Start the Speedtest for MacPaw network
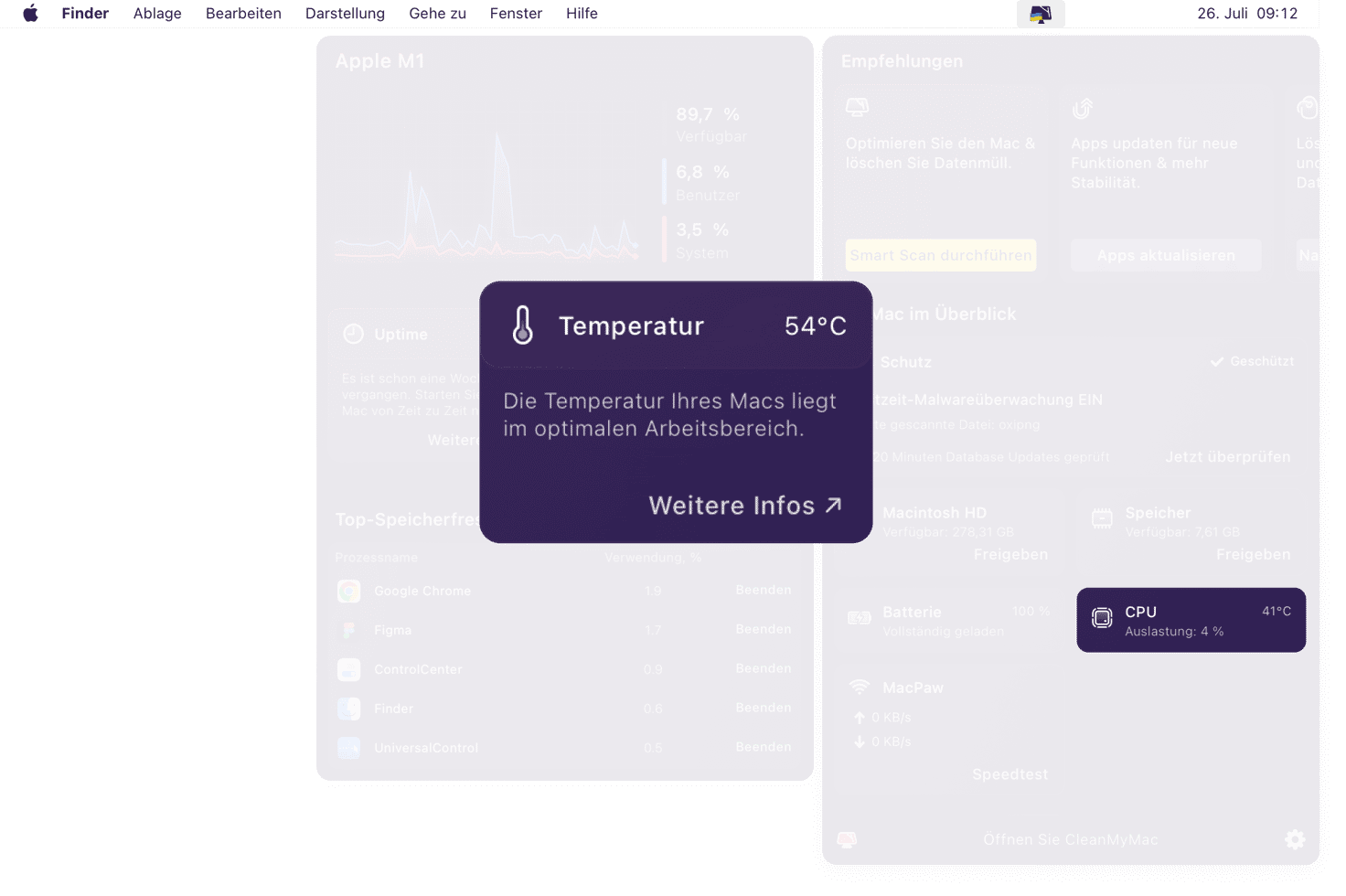The height and width of the screenshot is (896, 1346). click(1010, 774)
